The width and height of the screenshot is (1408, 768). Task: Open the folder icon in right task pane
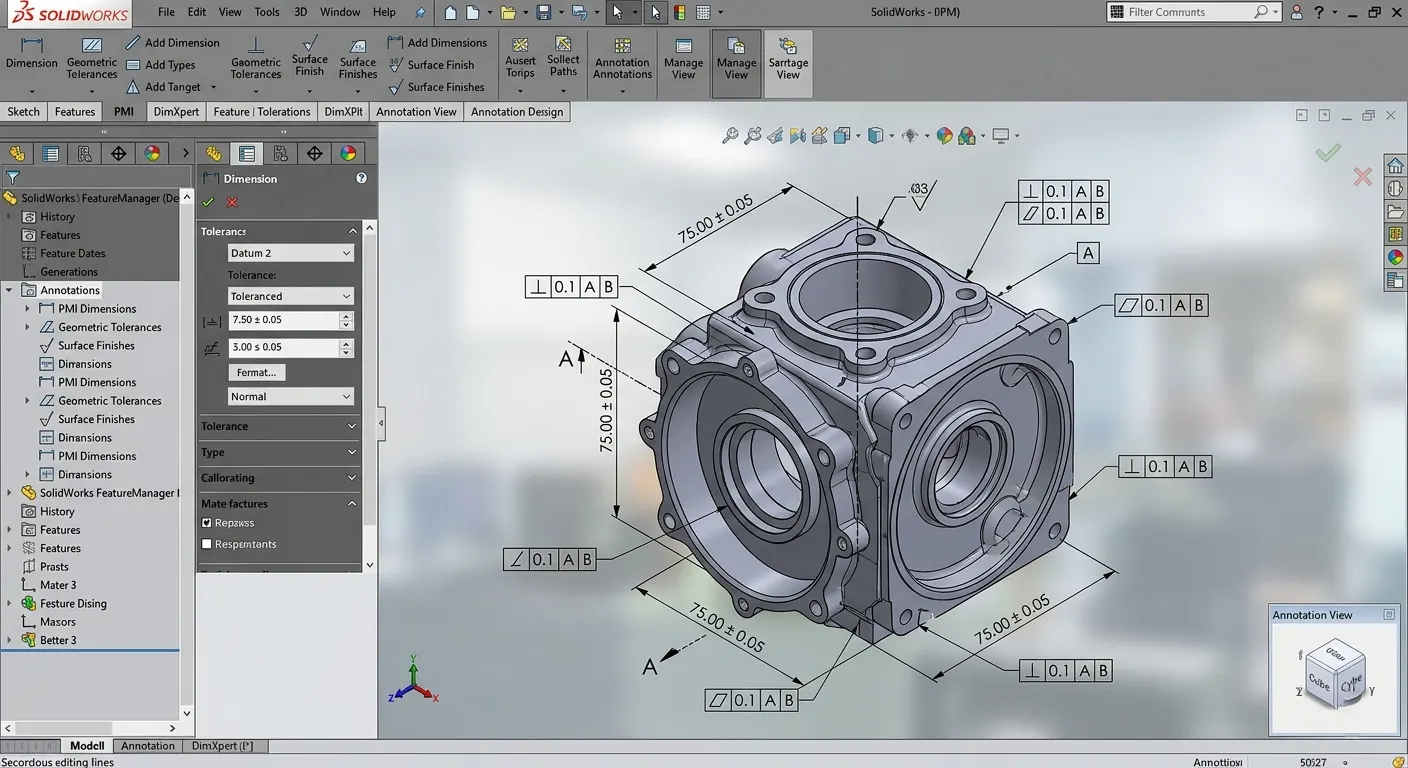(1395, 211)
